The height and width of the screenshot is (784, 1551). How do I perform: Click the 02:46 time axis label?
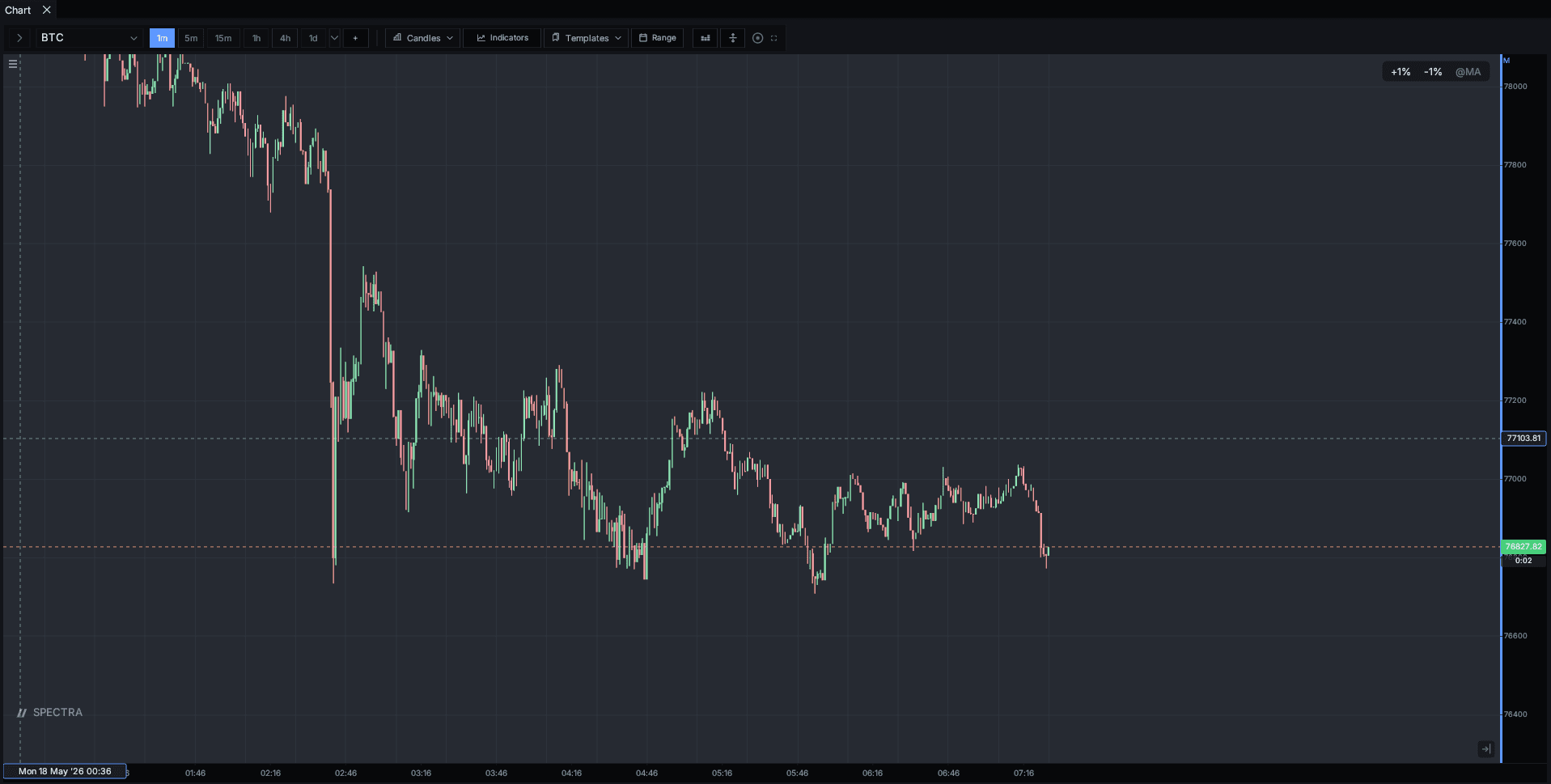pyautogui.click(x=345, y=773)
